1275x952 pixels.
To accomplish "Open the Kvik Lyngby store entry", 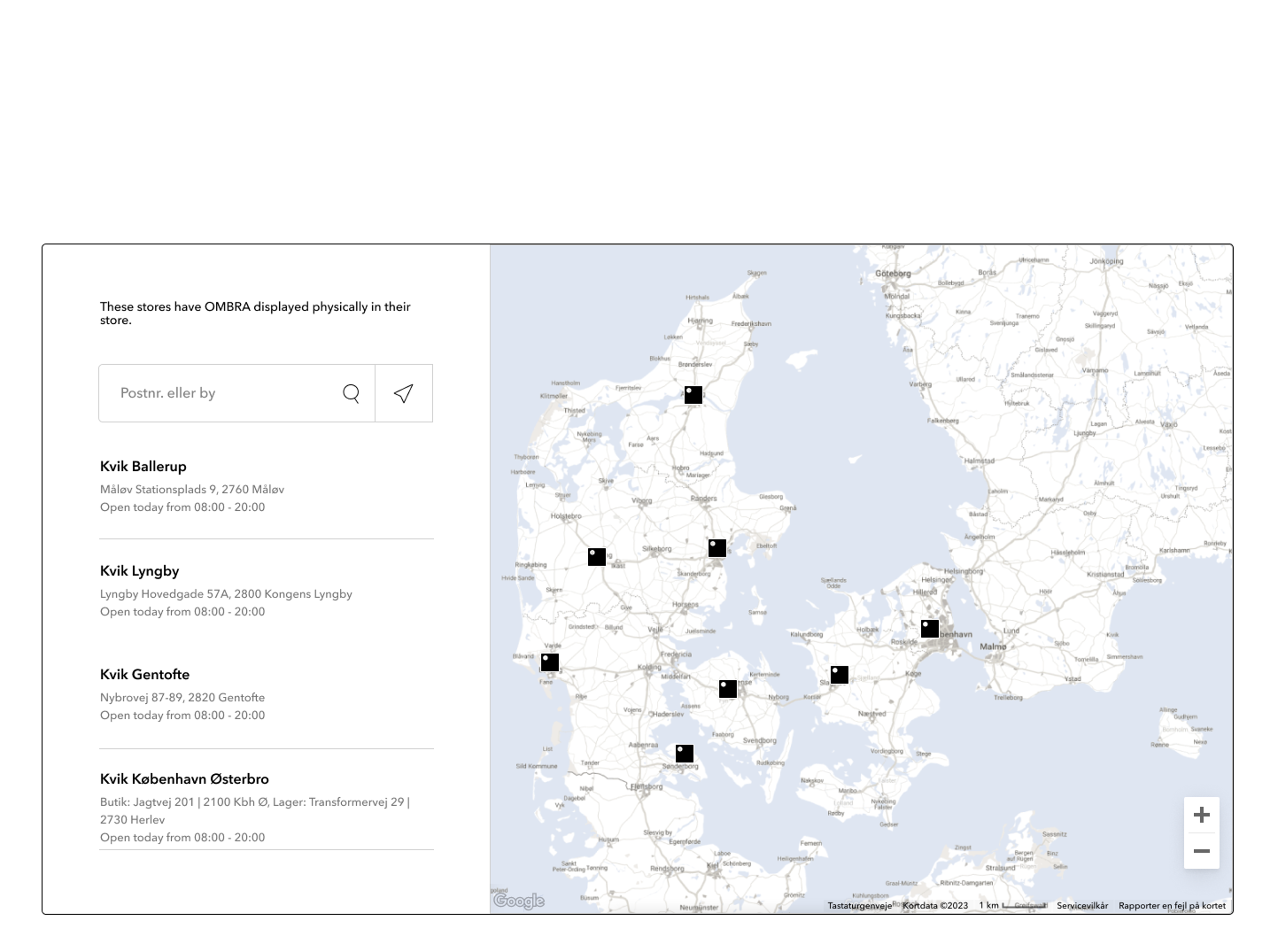I will pyautogui.click(x=139, y=571).
